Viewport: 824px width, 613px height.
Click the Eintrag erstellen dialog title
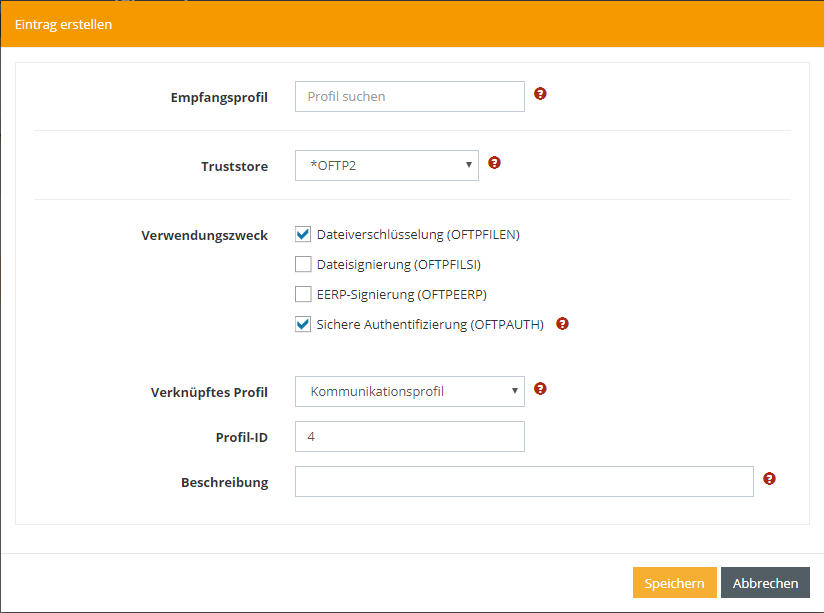63,25
